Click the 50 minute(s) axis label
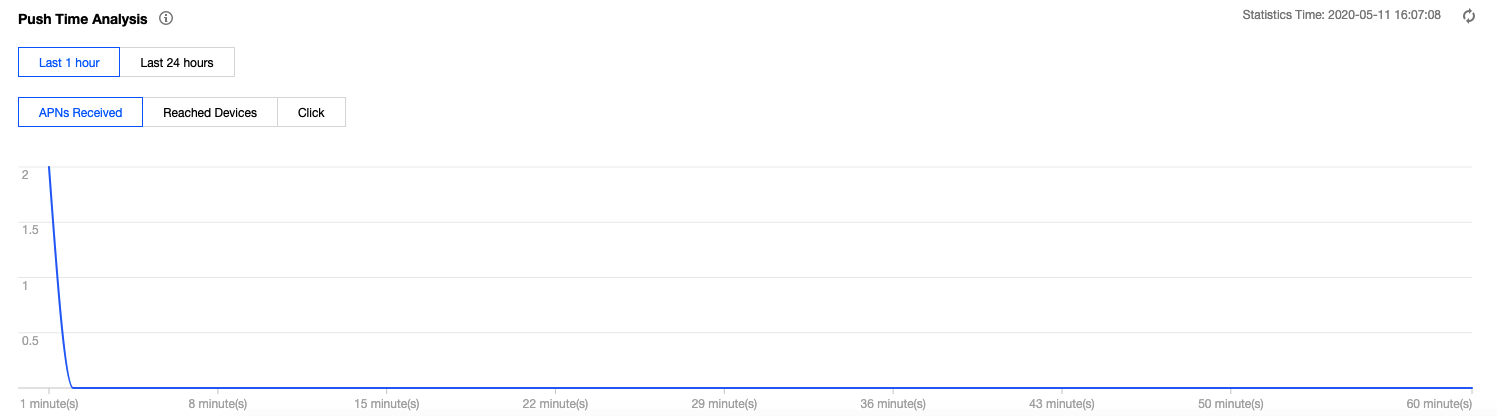The height and width of the screenshot is (416, 1497). click(1229, 403)
